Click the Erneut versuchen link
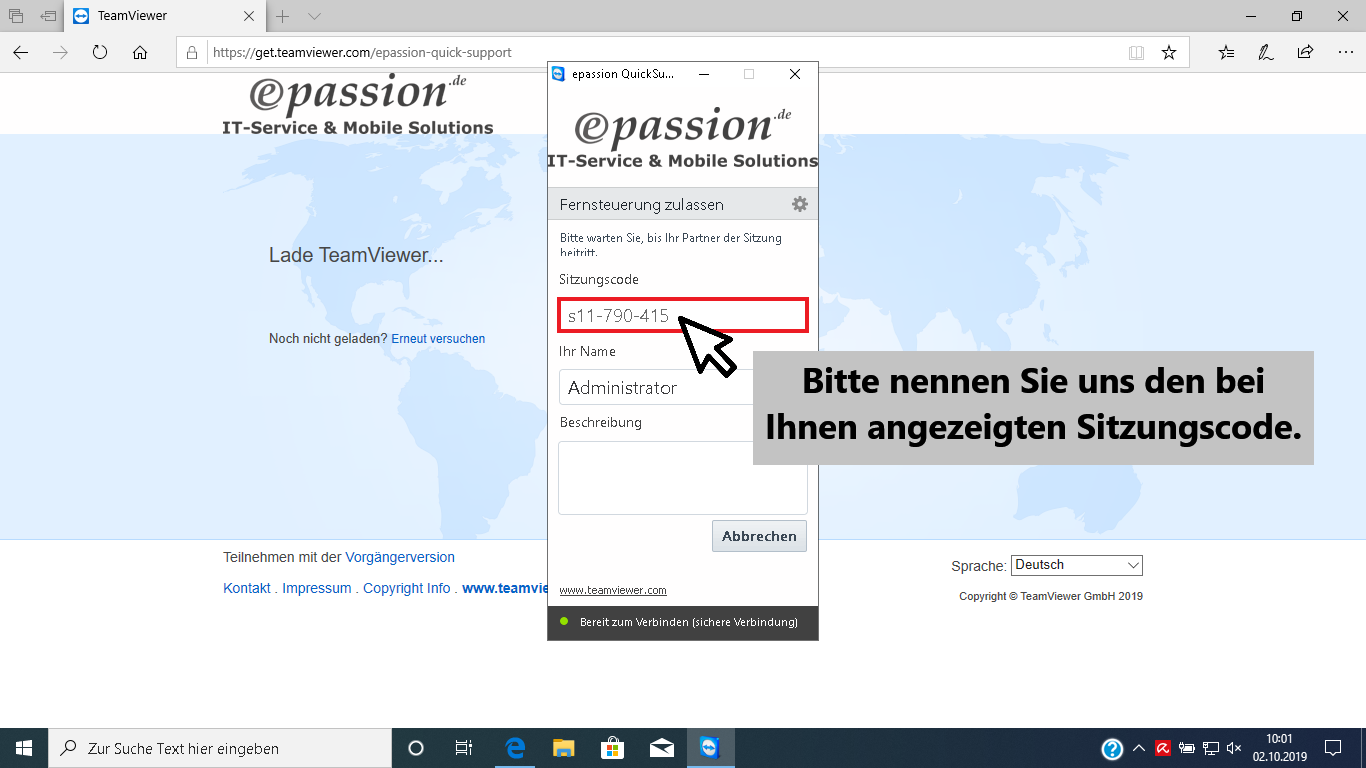The height and width of the screenshot is (768, 1366). [x=438, y=339]
